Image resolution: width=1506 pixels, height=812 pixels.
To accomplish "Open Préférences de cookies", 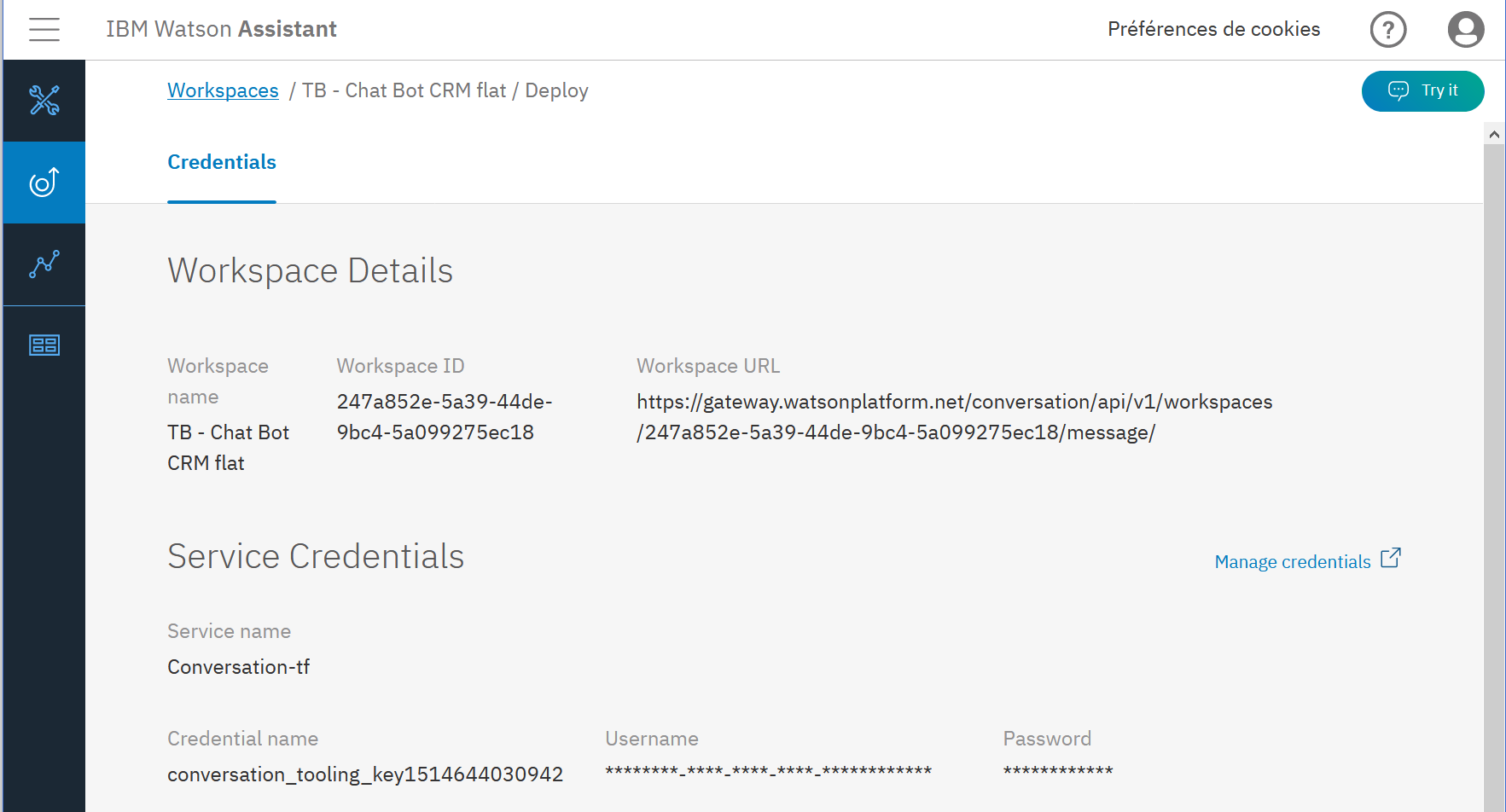I will (x=1213, y=29).
